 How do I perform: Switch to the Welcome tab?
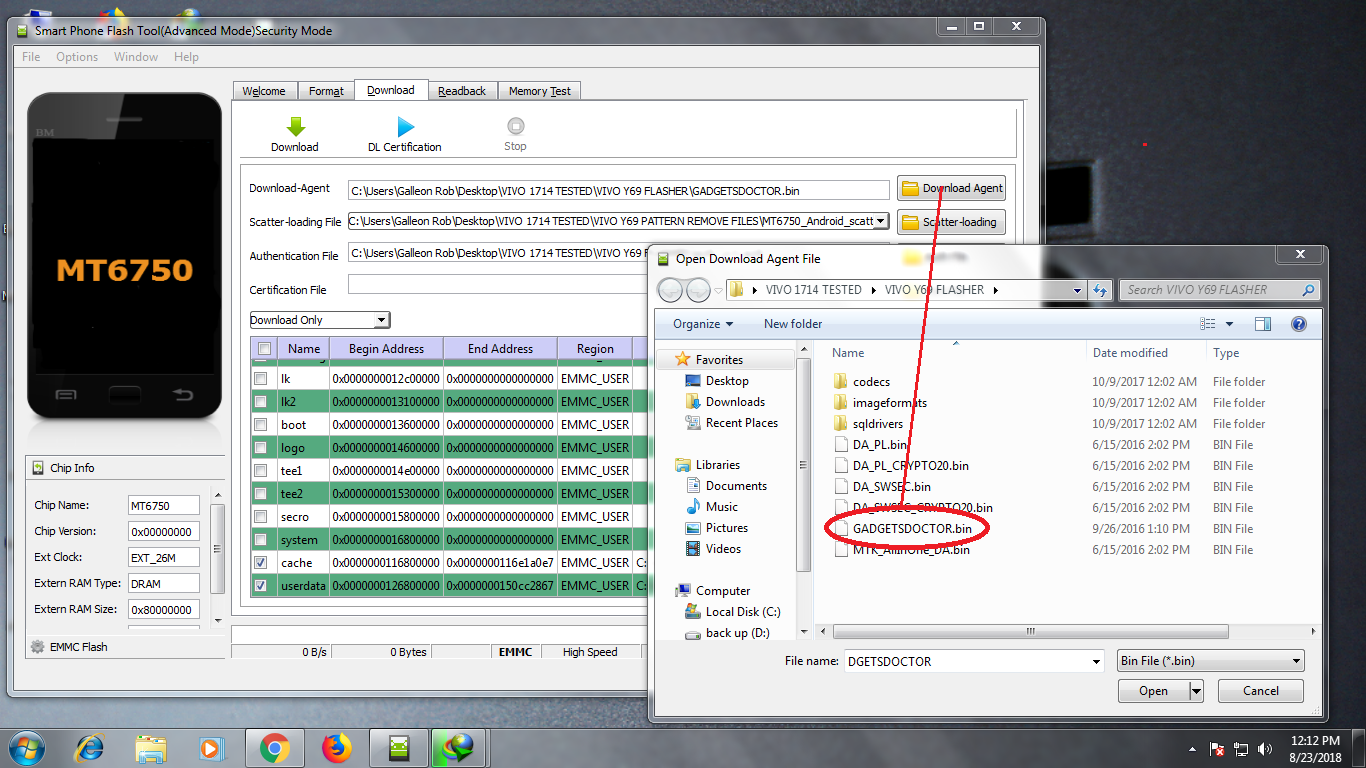pos(264,91)
